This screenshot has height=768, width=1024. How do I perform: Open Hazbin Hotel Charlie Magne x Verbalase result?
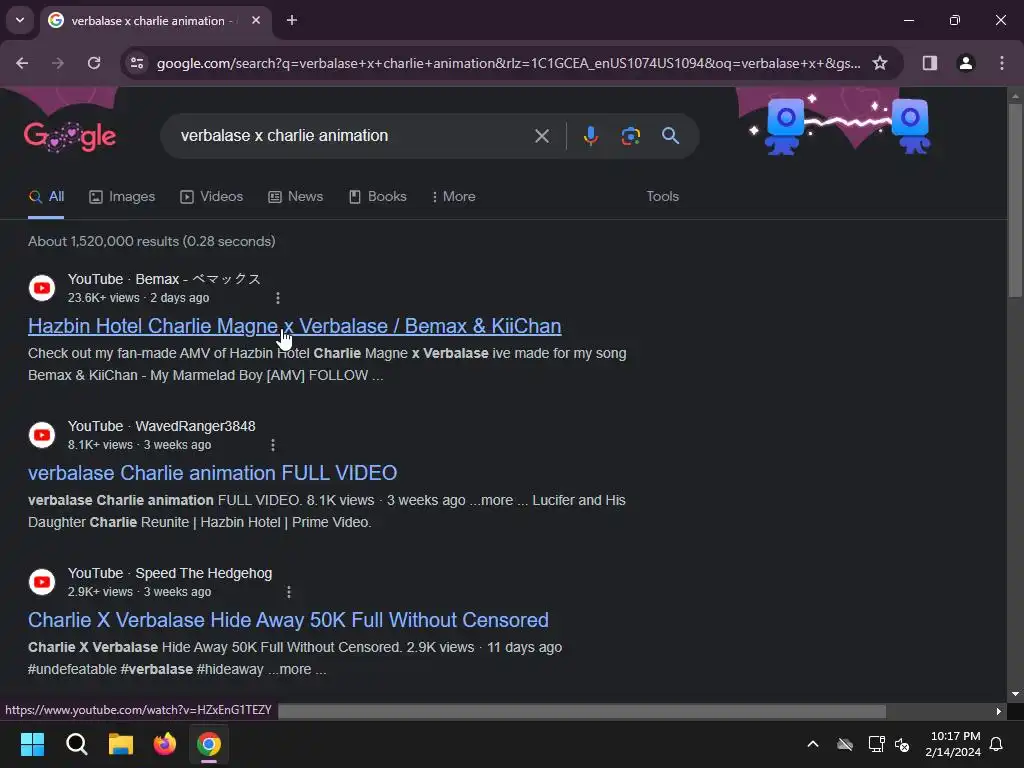pyautogui.click(x=295, y=326)
